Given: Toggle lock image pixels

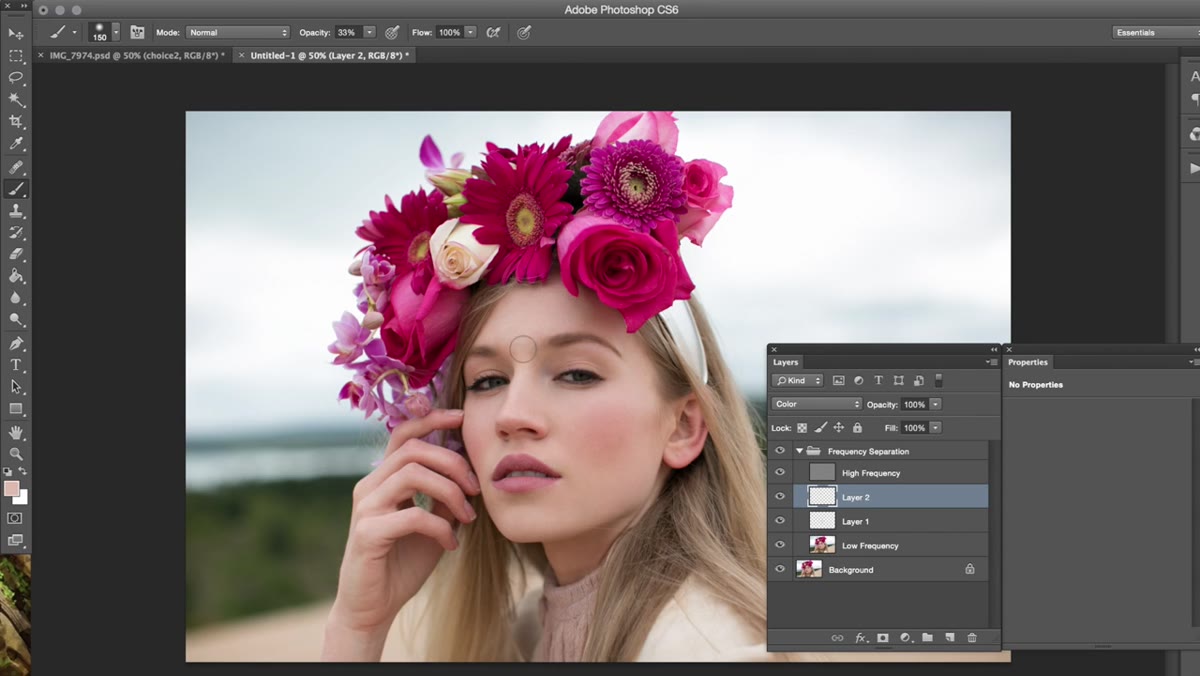Looking at the screenshot, I should pos(820,428).
